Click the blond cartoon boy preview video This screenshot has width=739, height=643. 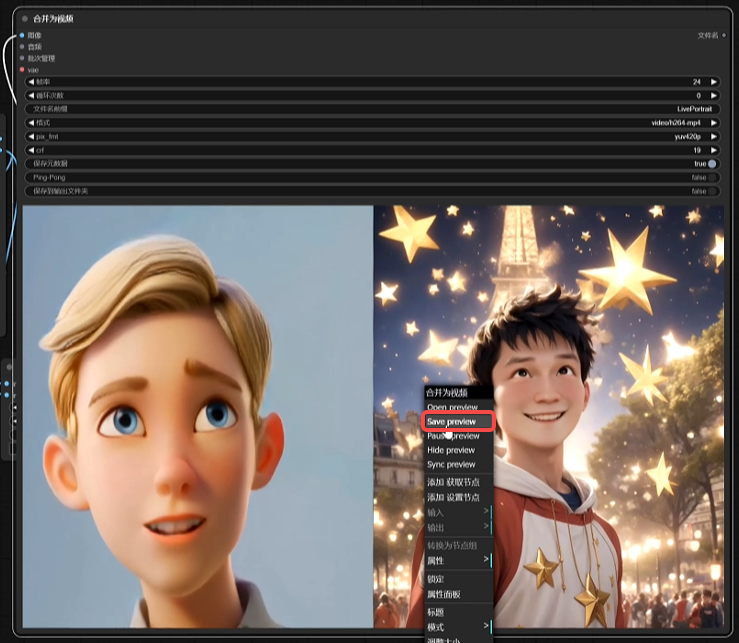(198, 417)
